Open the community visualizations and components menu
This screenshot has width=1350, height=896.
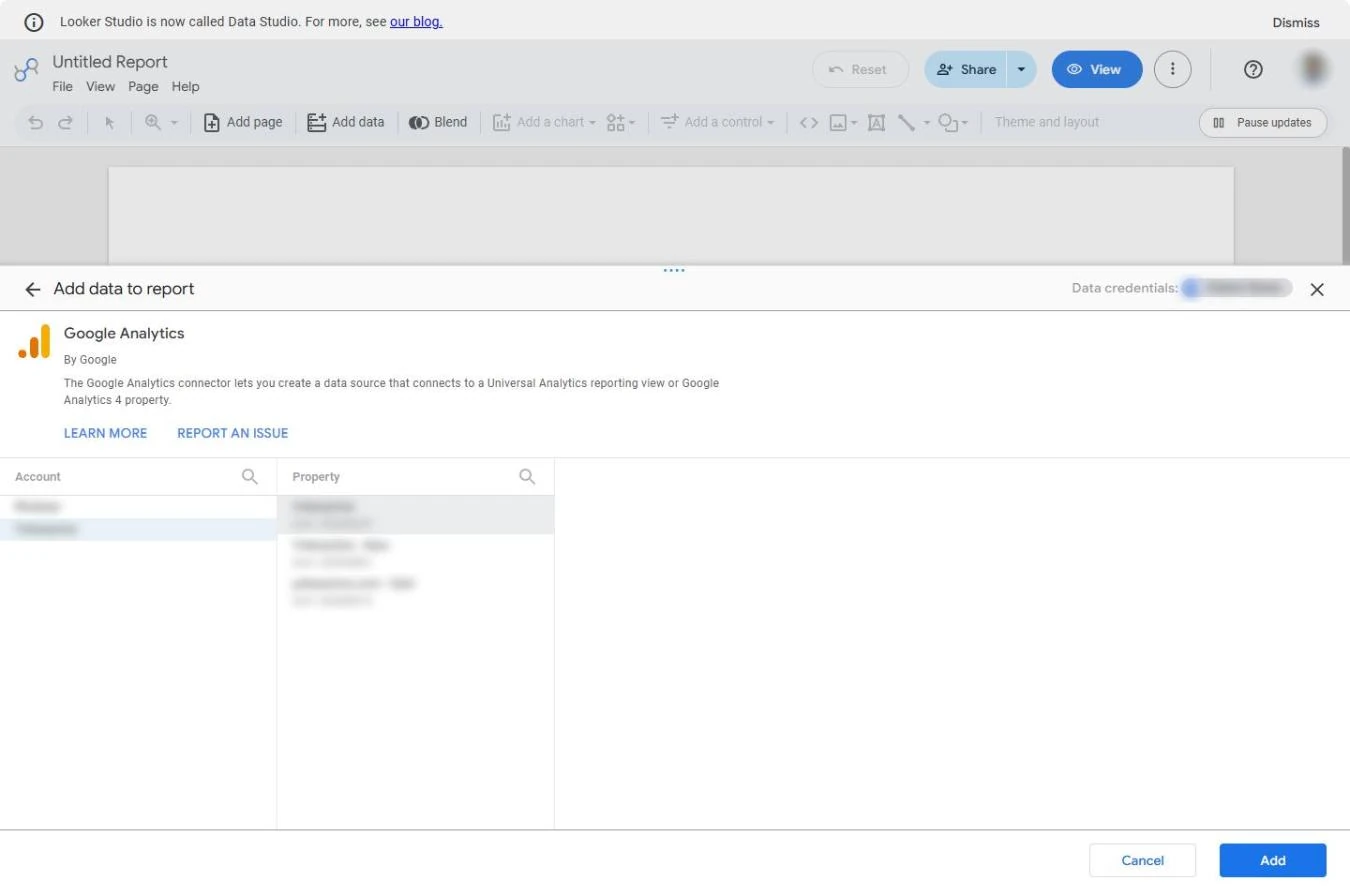pos(621,122)
